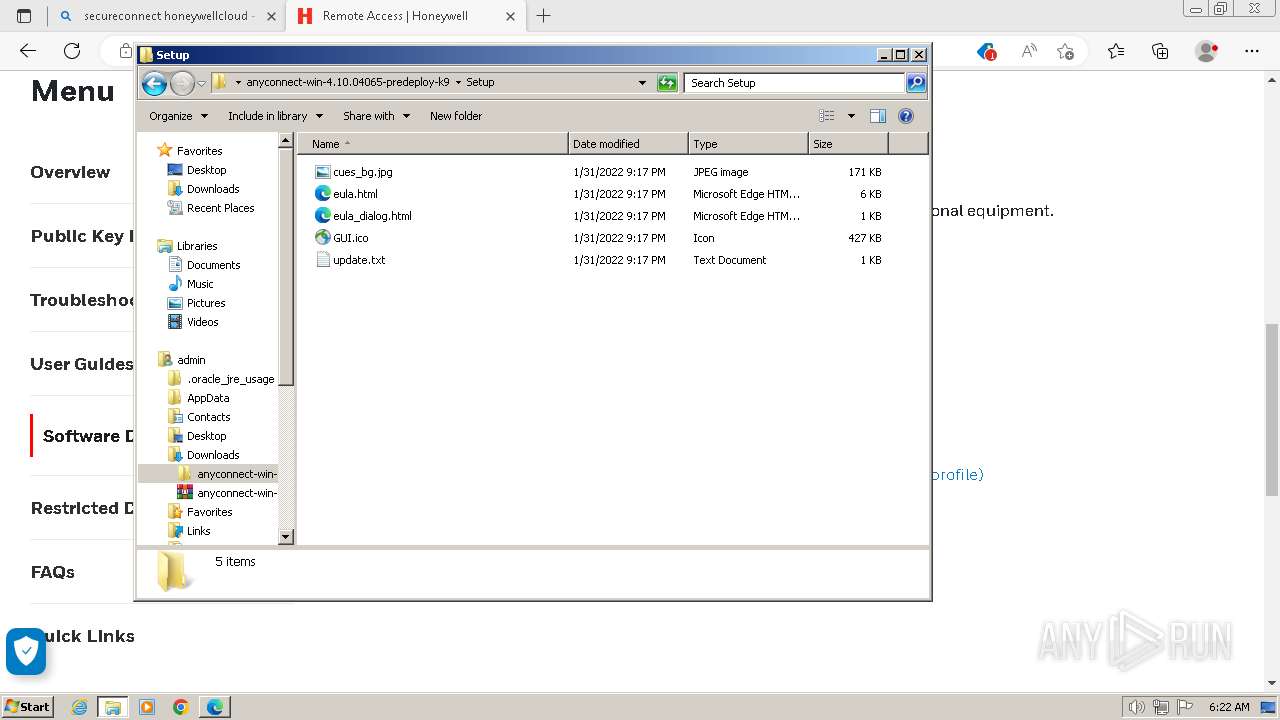Screen dimensions: 1280x720
Task: Click the blue shield badge on page
Action: pos(26,652)
